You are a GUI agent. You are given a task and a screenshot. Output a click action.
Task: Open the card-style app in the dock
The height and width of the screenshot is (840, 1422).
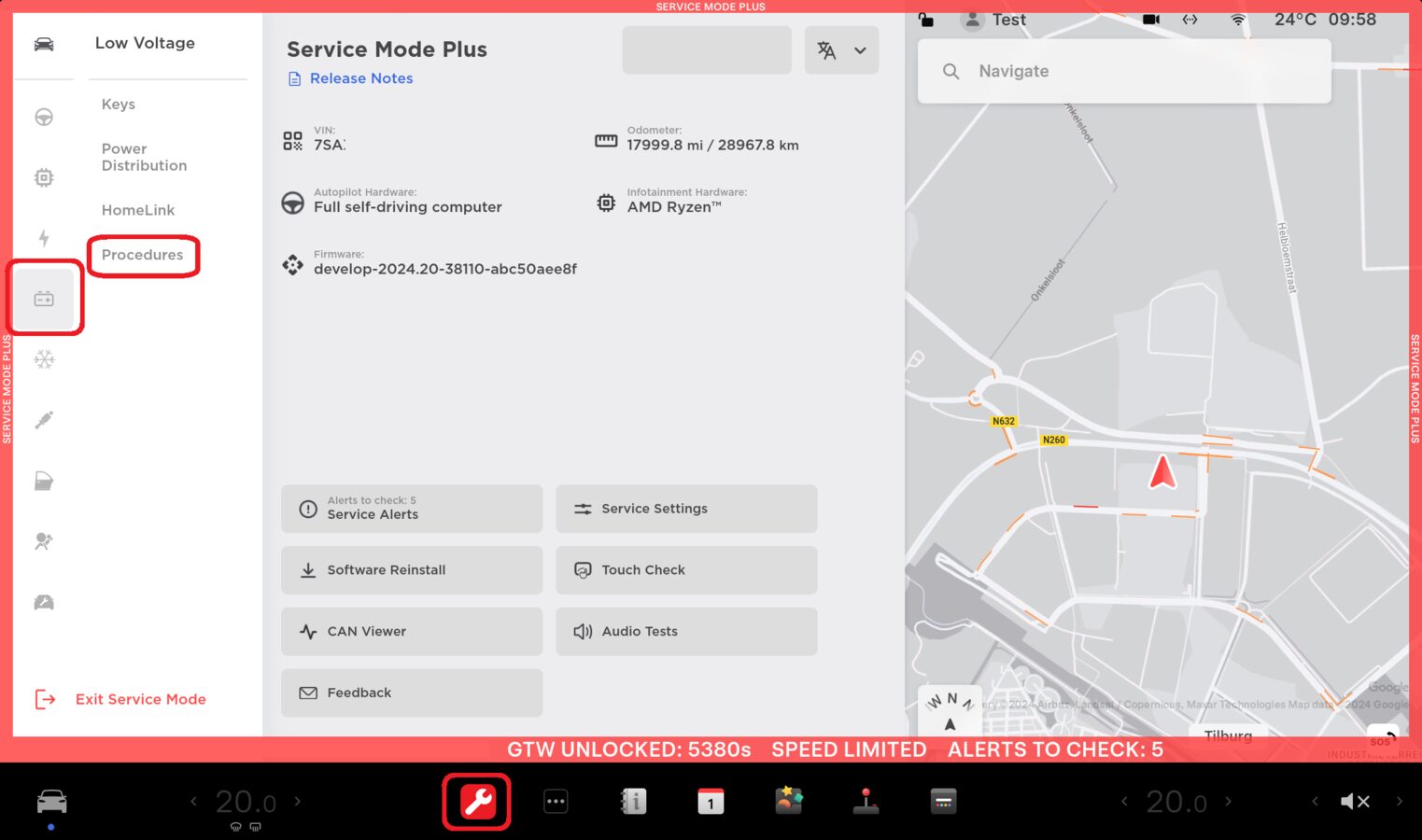point(944,801)
